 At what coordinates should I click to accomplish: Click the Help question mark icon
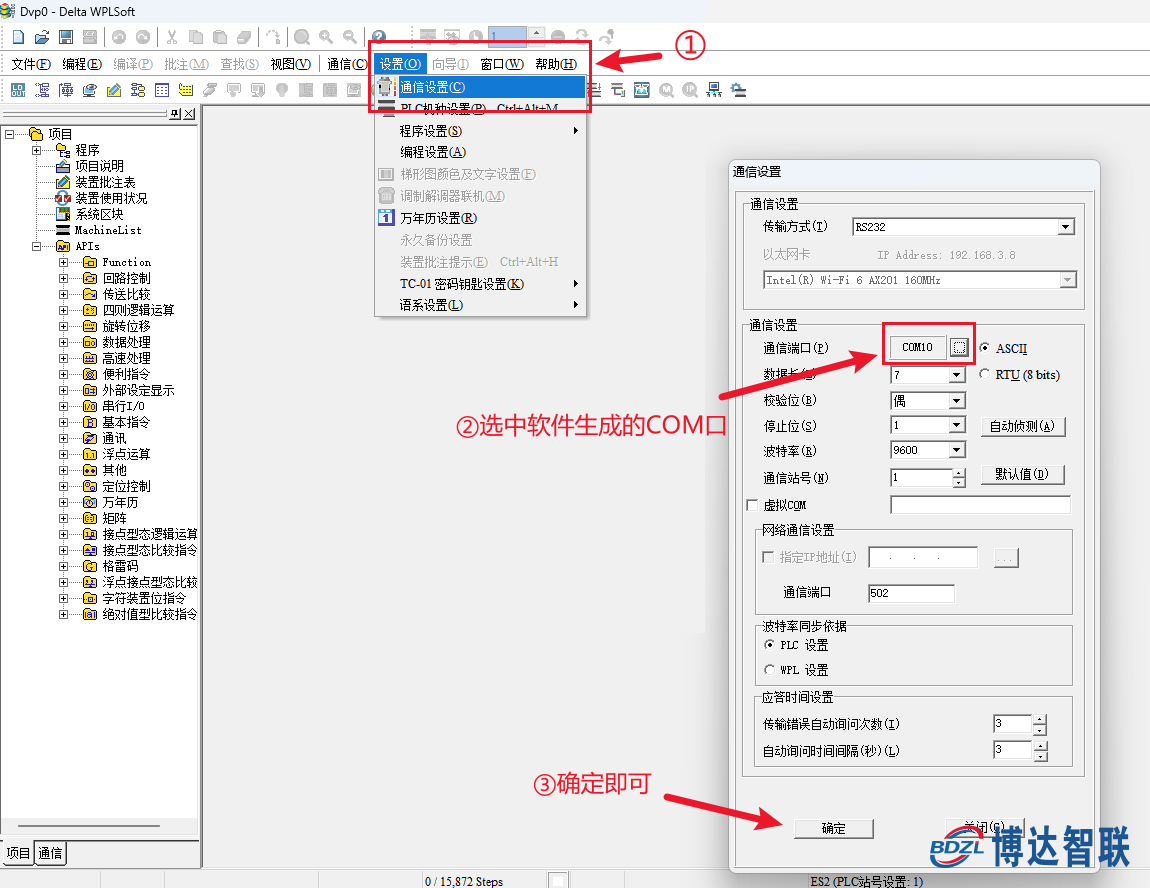pyautogui.click(x=378, y=37)
